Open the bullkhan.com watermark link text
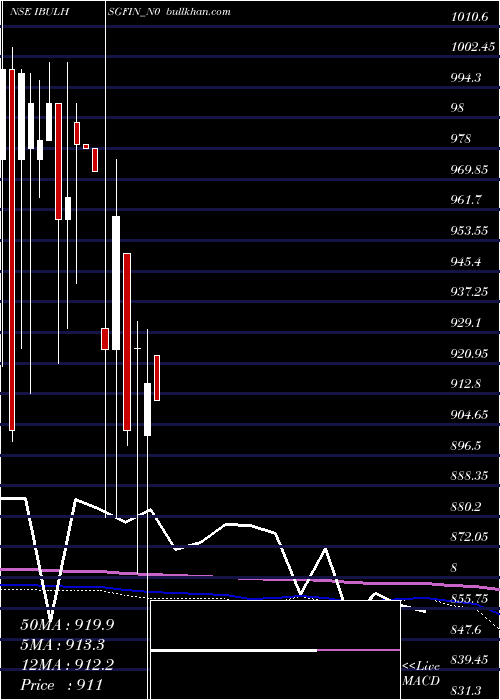The height and width of the screenshot is (700, 500). [x=198, y=12]
